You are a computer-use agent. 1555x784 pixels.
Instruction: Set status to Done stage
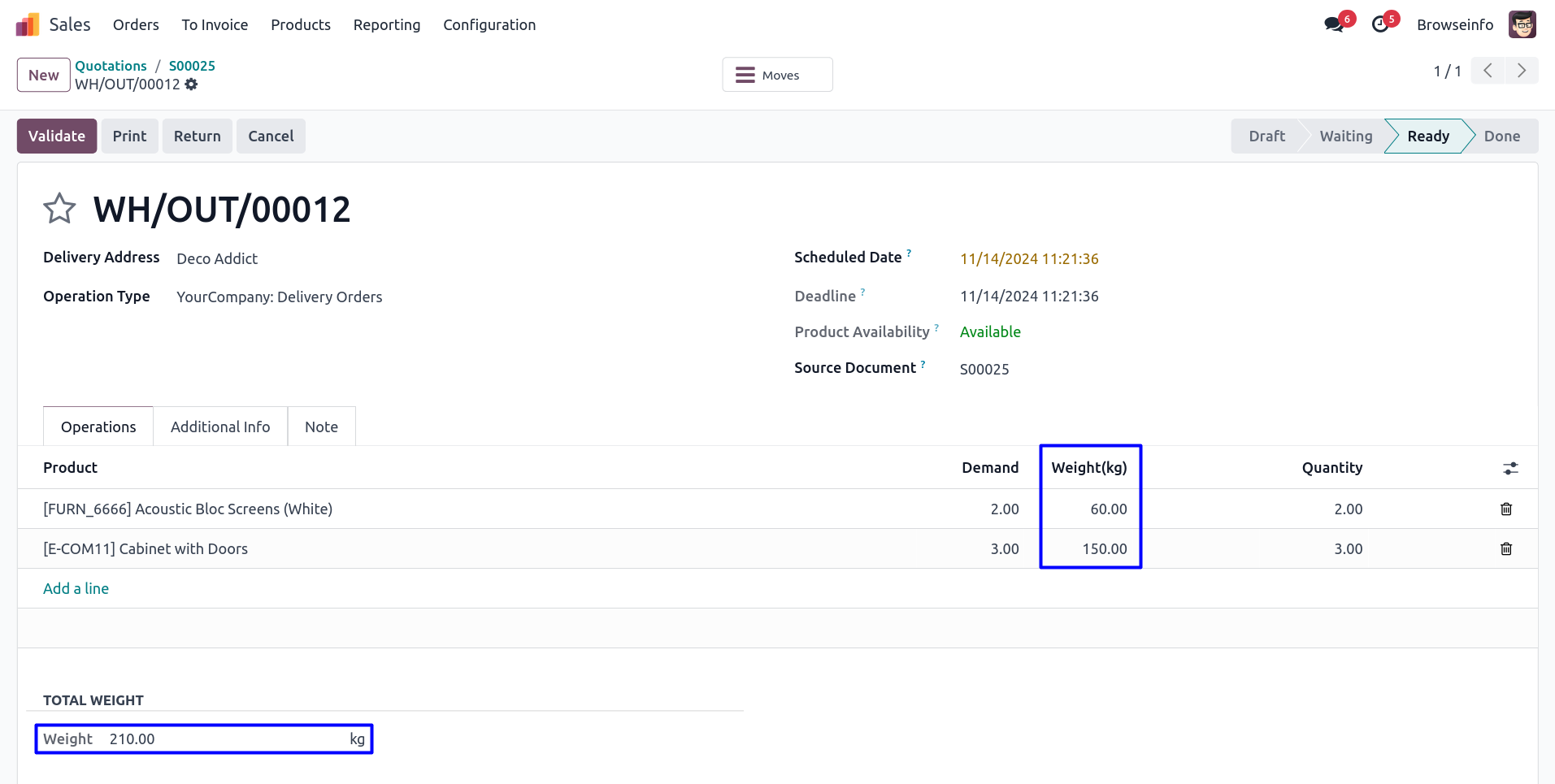[1501, 136]
